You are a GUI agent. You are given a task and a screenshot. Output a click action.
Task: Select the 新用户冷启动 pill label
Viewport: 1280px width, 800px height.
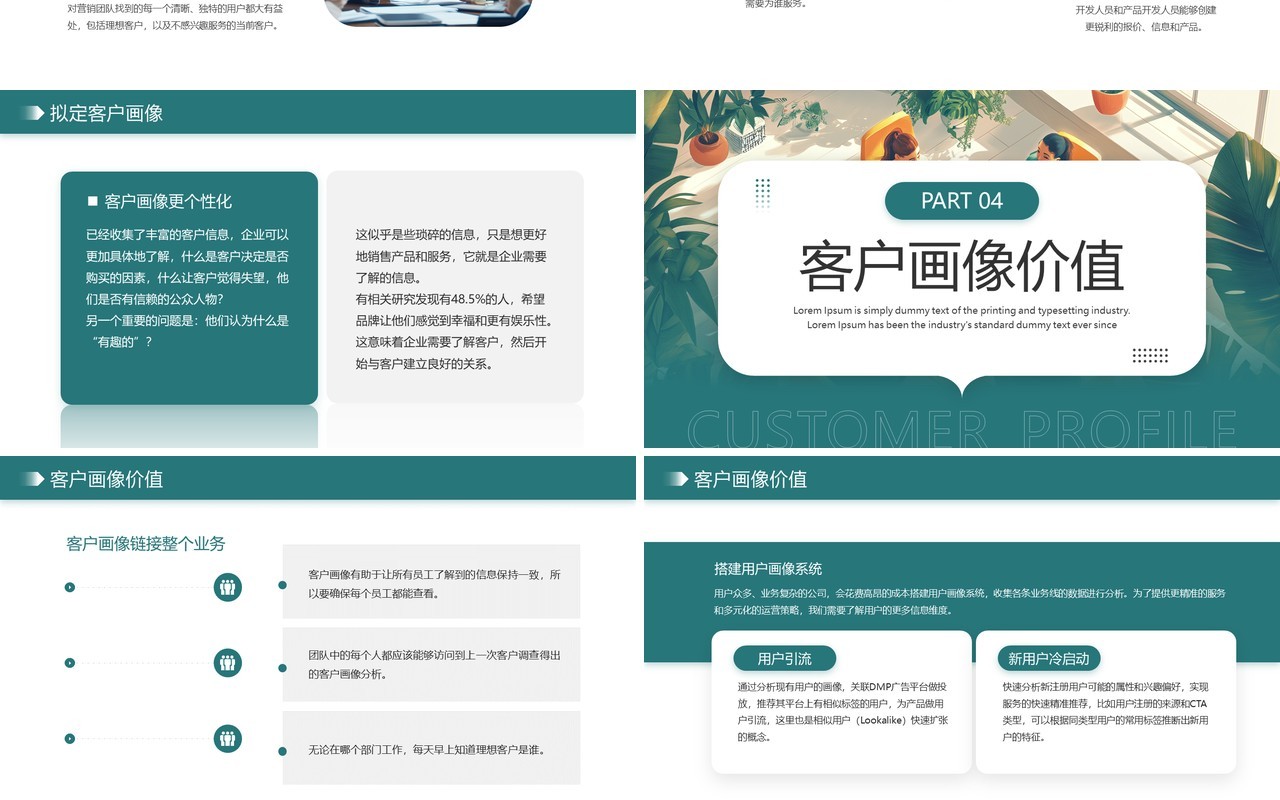pyautogui.click(x=1049, y=658)
